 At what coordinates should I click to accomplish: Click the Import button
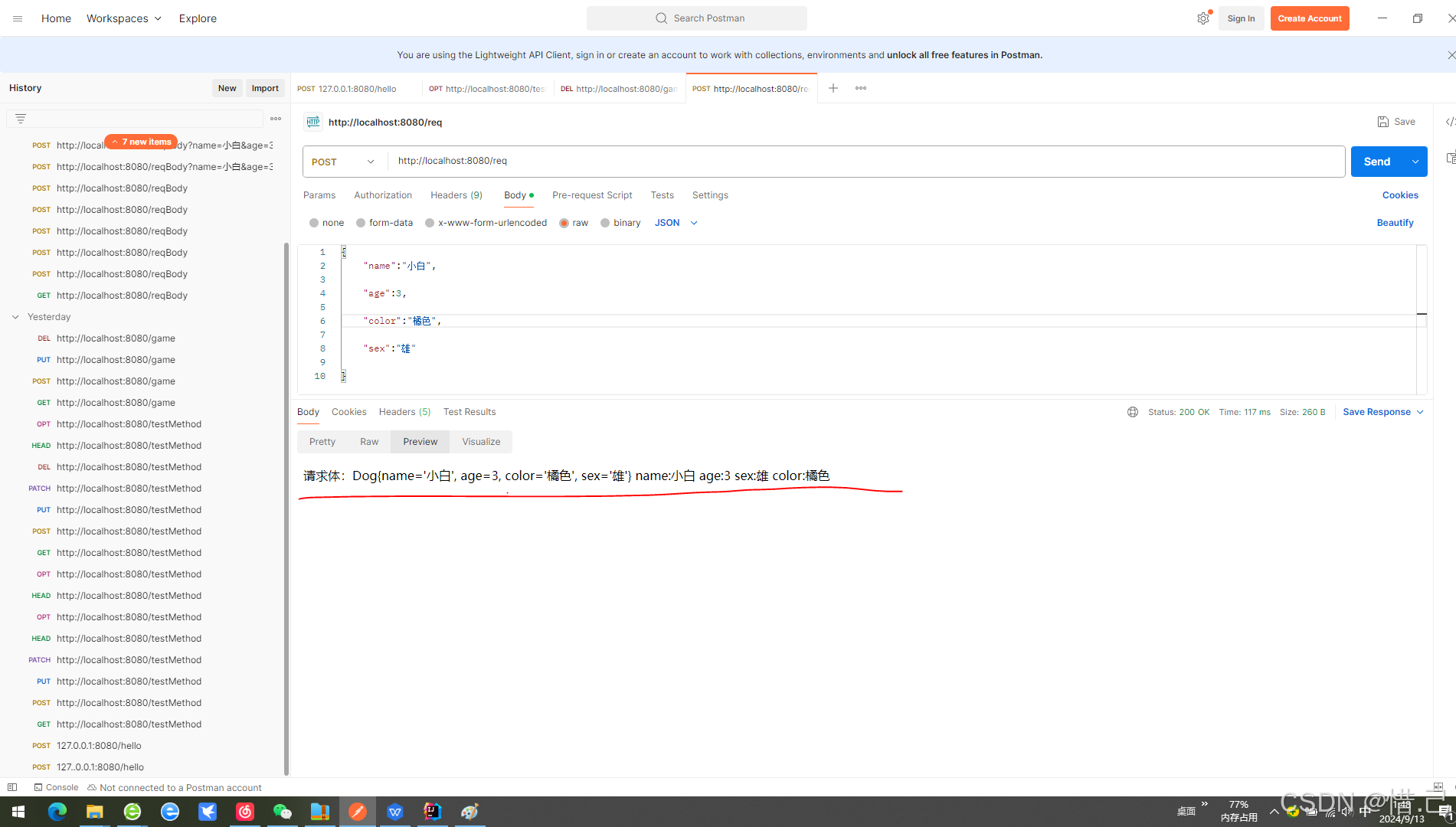(265, 88)
